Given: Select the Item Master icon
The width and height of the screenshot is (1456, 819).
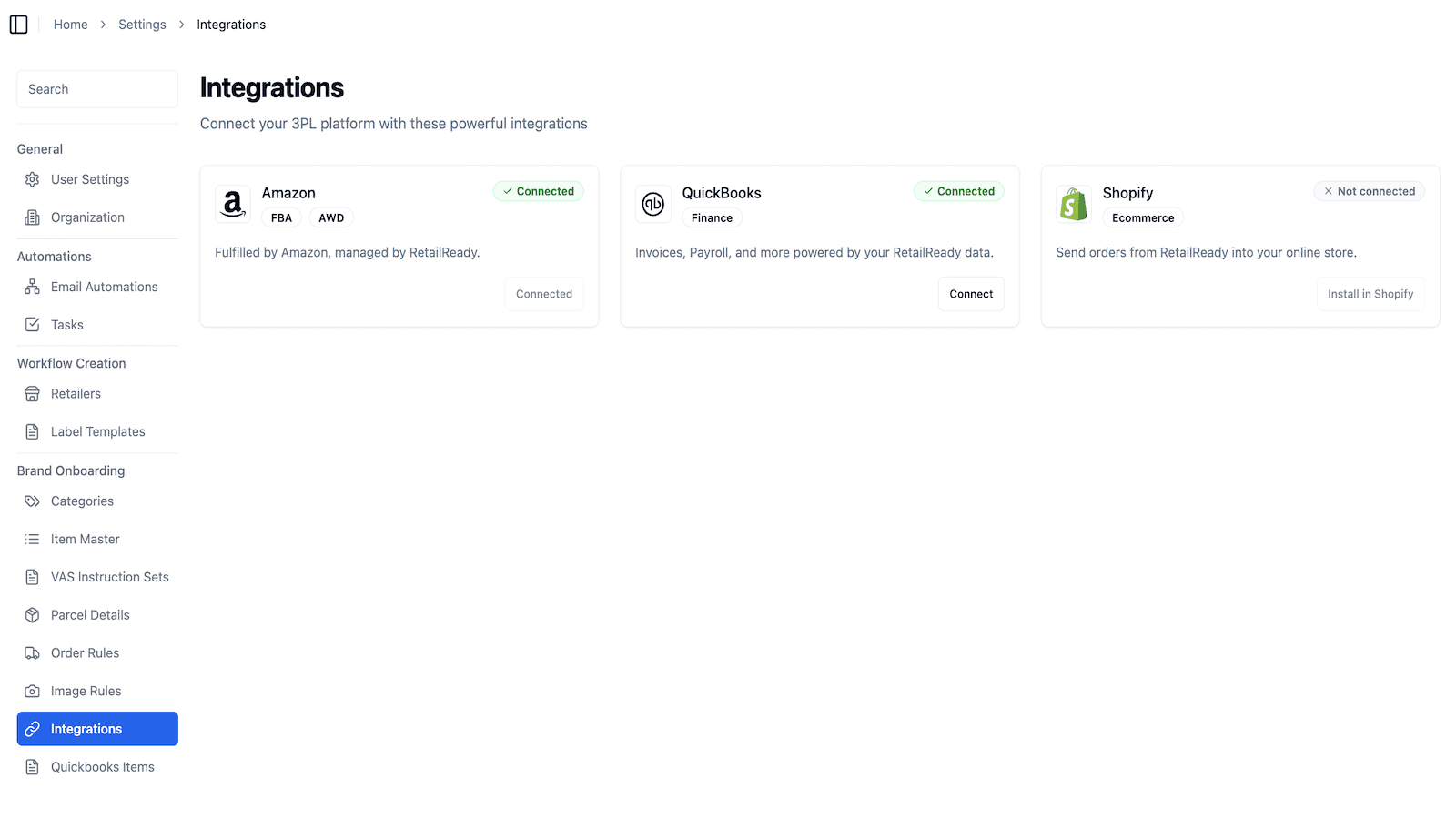Looking at the screenshot, I should pos(33,539).
